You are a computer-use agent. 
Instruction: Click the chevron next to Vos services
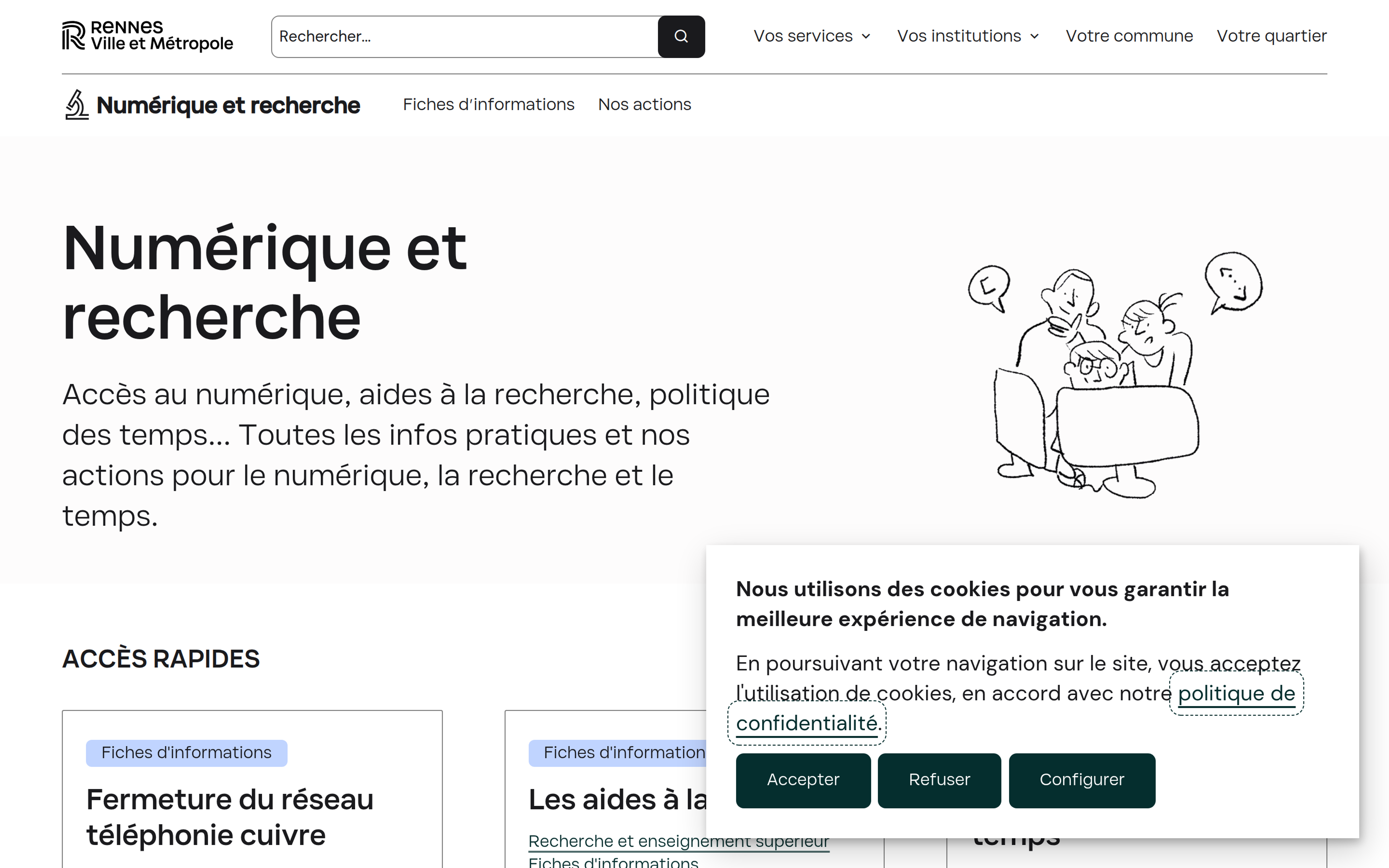[x=866, y=37]
